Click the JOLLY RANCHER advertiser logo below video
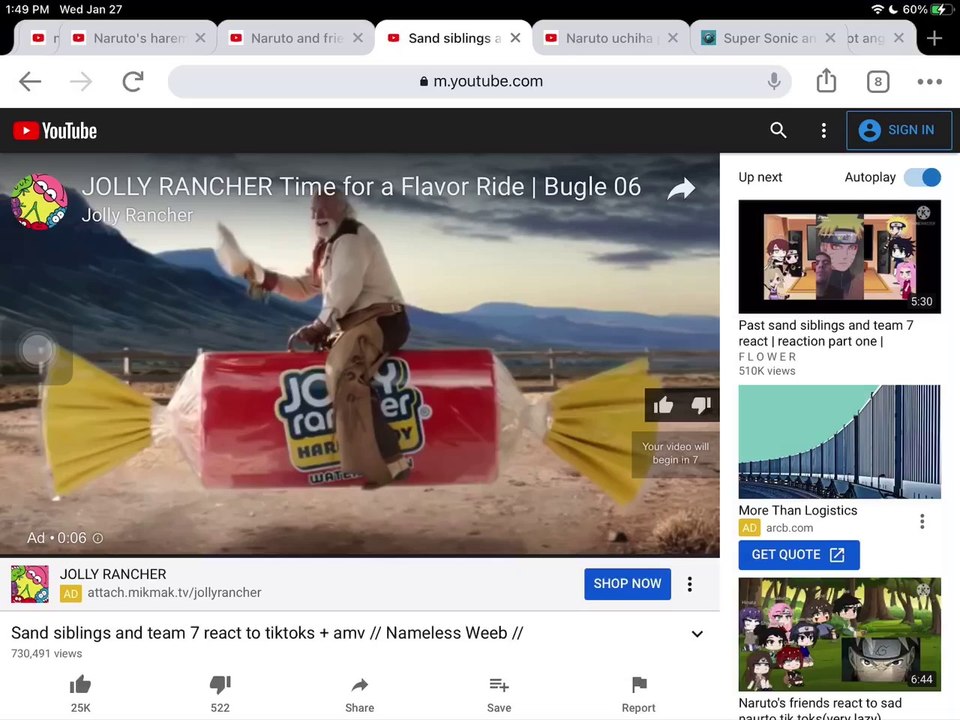The width and height of the screenshot is (960, 720). point(29,584)
